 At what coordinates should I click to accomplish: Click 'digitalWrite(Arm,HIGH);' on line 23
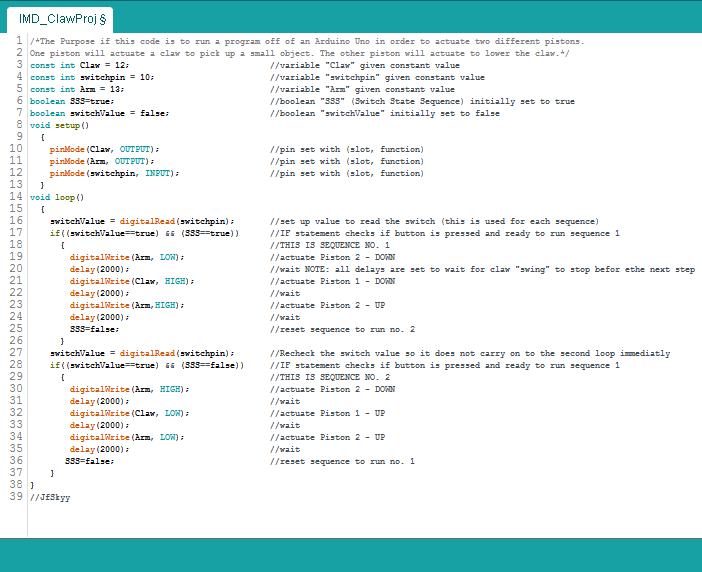point(127,306)
